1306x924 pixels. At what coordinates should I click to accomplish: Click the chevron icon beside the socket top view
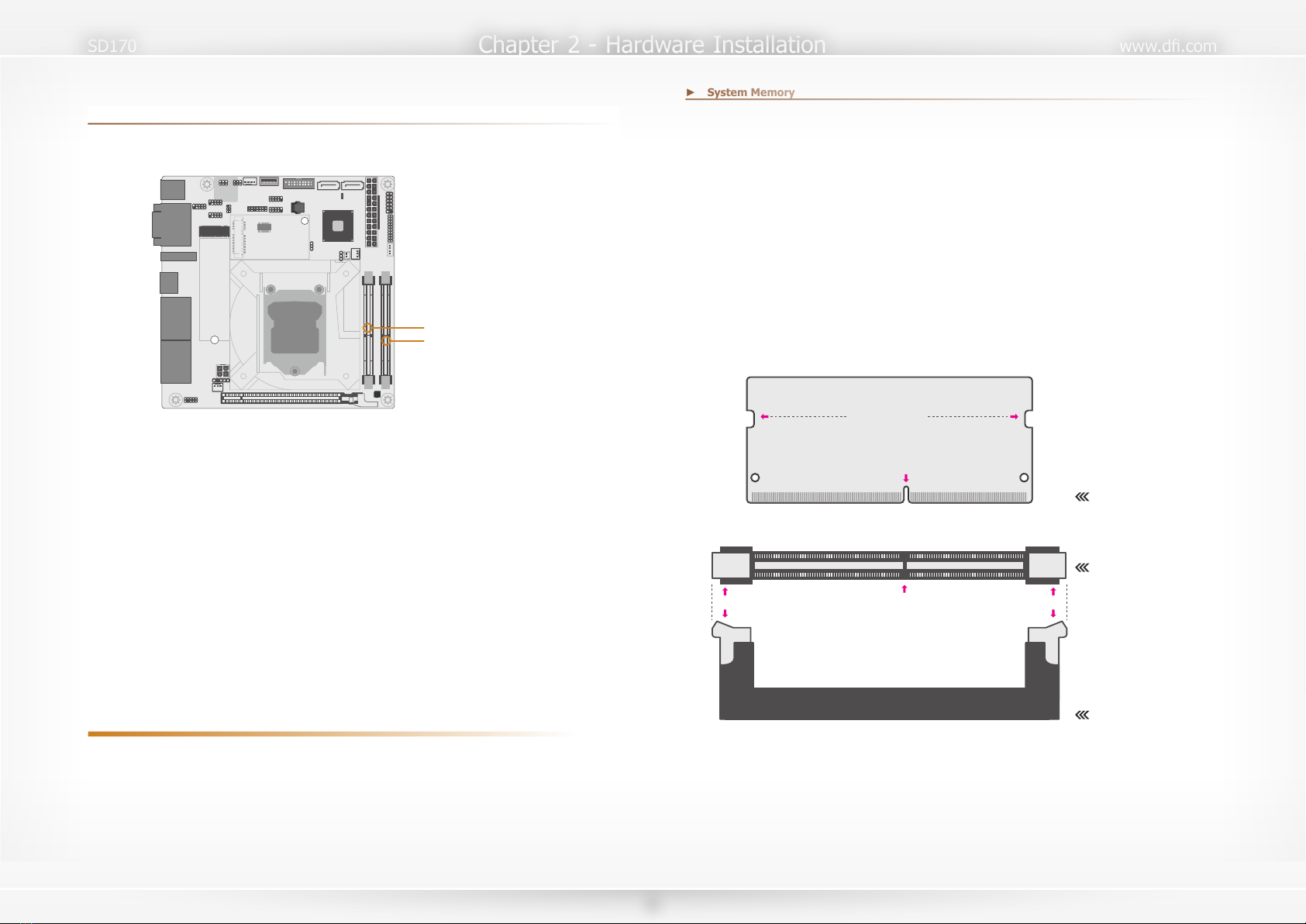[x=1082, y=567]
